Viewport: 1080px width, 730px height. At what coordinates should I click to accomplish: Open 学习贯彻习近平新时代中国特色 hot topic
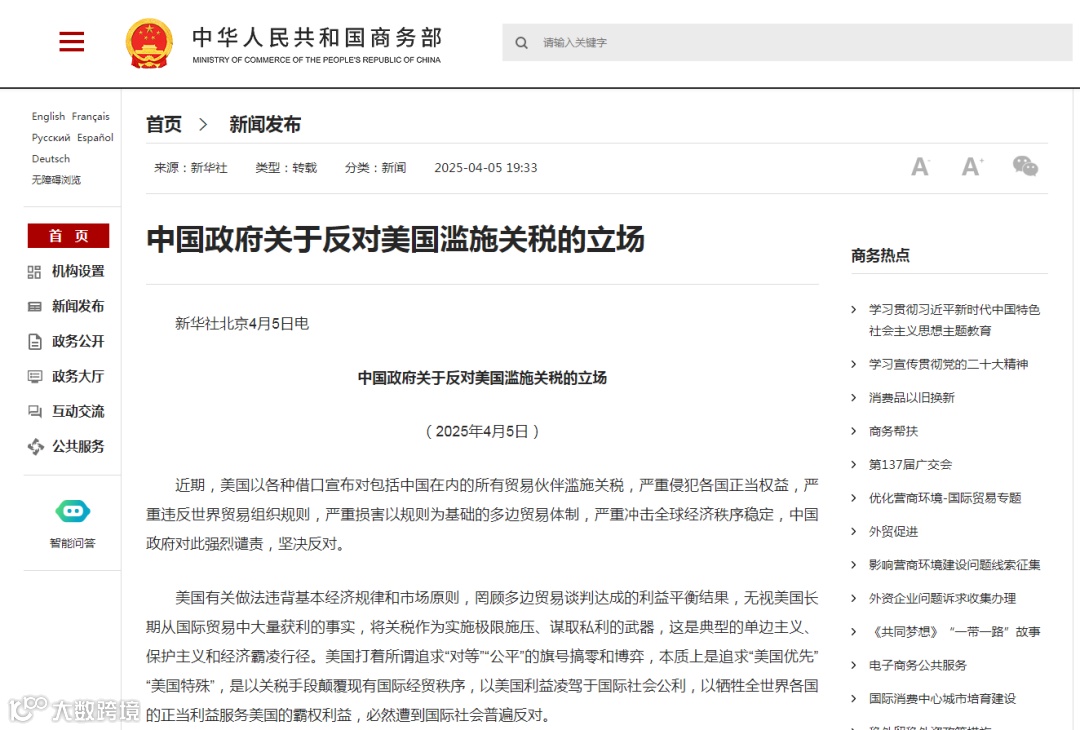[954, 320]
